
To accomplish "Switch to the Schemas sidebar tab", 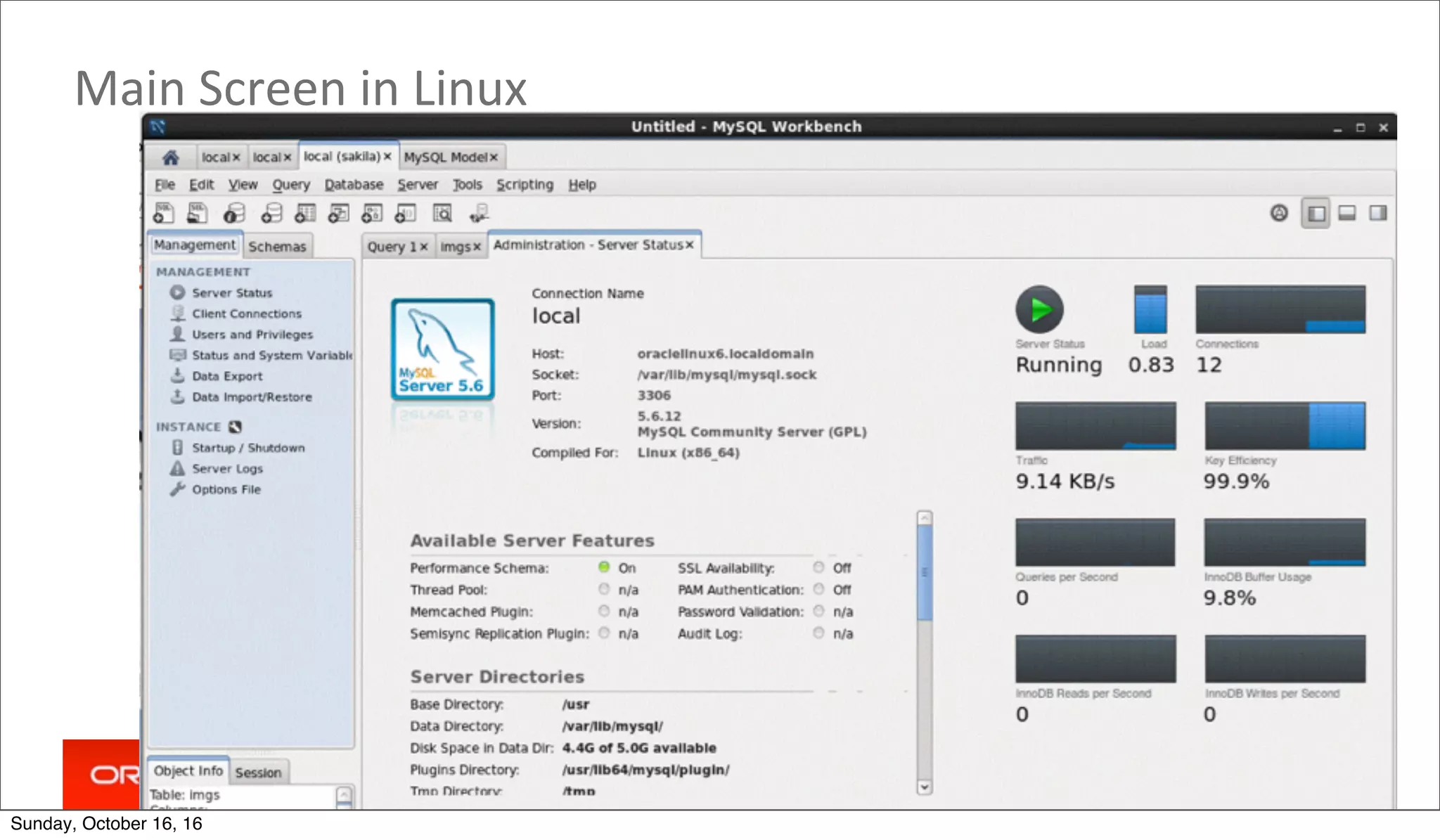I will [x=278, y=247].
